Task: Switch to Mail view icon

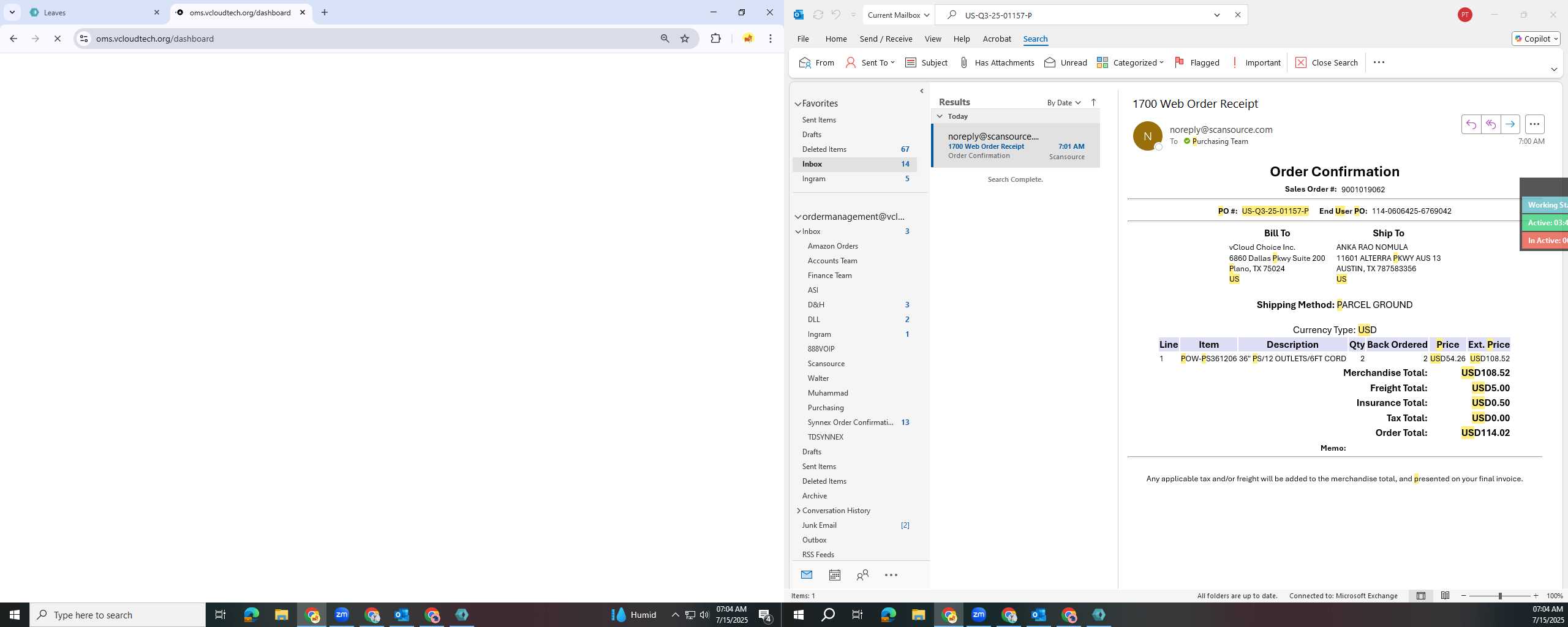Action: (x=806, y=575)
